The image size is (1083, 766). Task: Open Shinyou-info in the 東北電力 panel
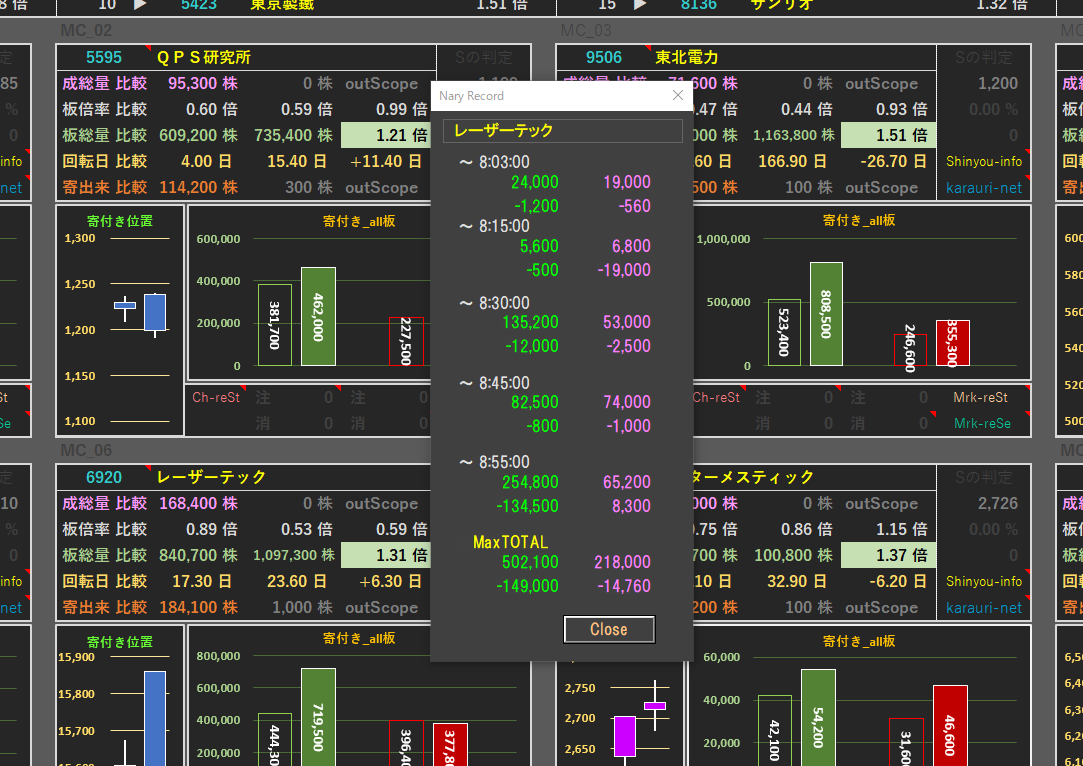[x=983, y=161]
